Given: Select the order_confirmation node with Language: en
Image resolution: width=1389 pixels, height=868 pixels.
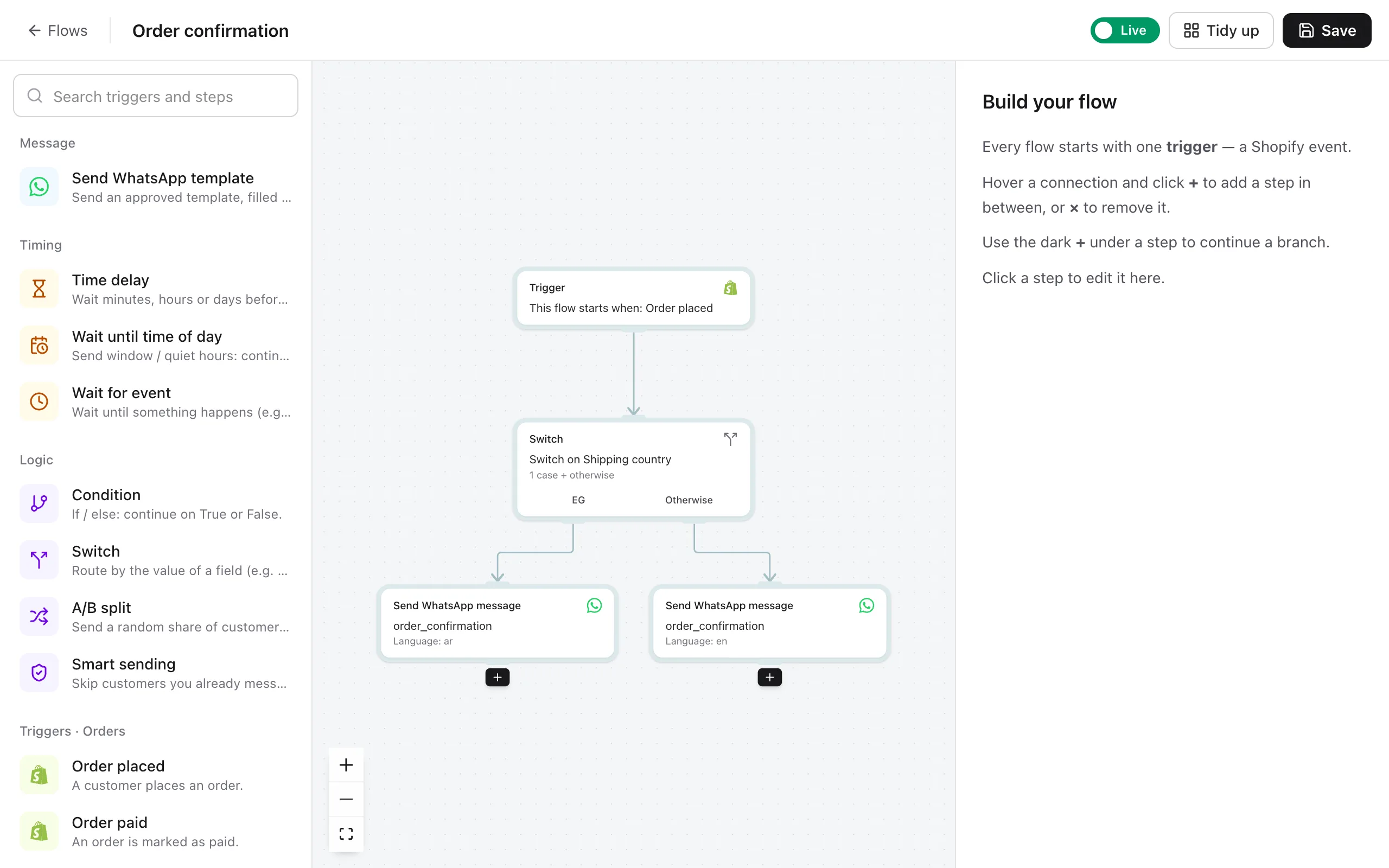Looking at the screenshot, I should click(x=769, y=623).
